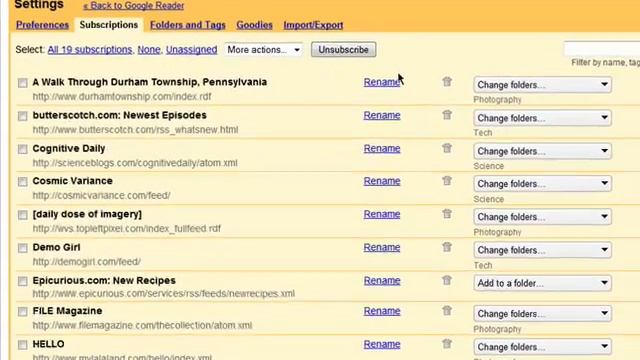The height and width of the screenshot is (360, 640).
Task: Rename [daily dose of imagery] feed
Action: click(382, 214)
